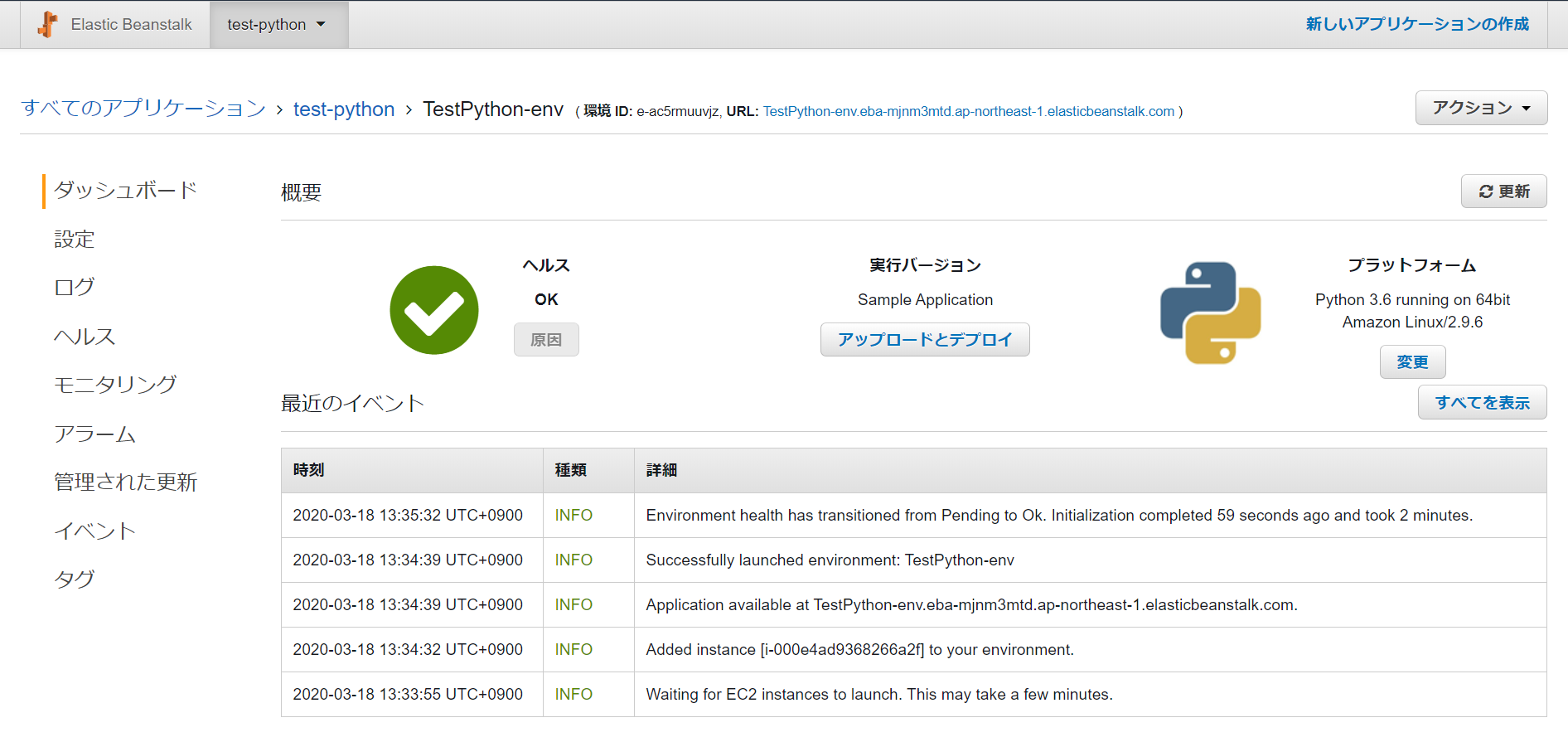This screenshot has height=737, width=1568.
Task: Click INFO in the 13:35:32 event row
Action: point(573,516)
